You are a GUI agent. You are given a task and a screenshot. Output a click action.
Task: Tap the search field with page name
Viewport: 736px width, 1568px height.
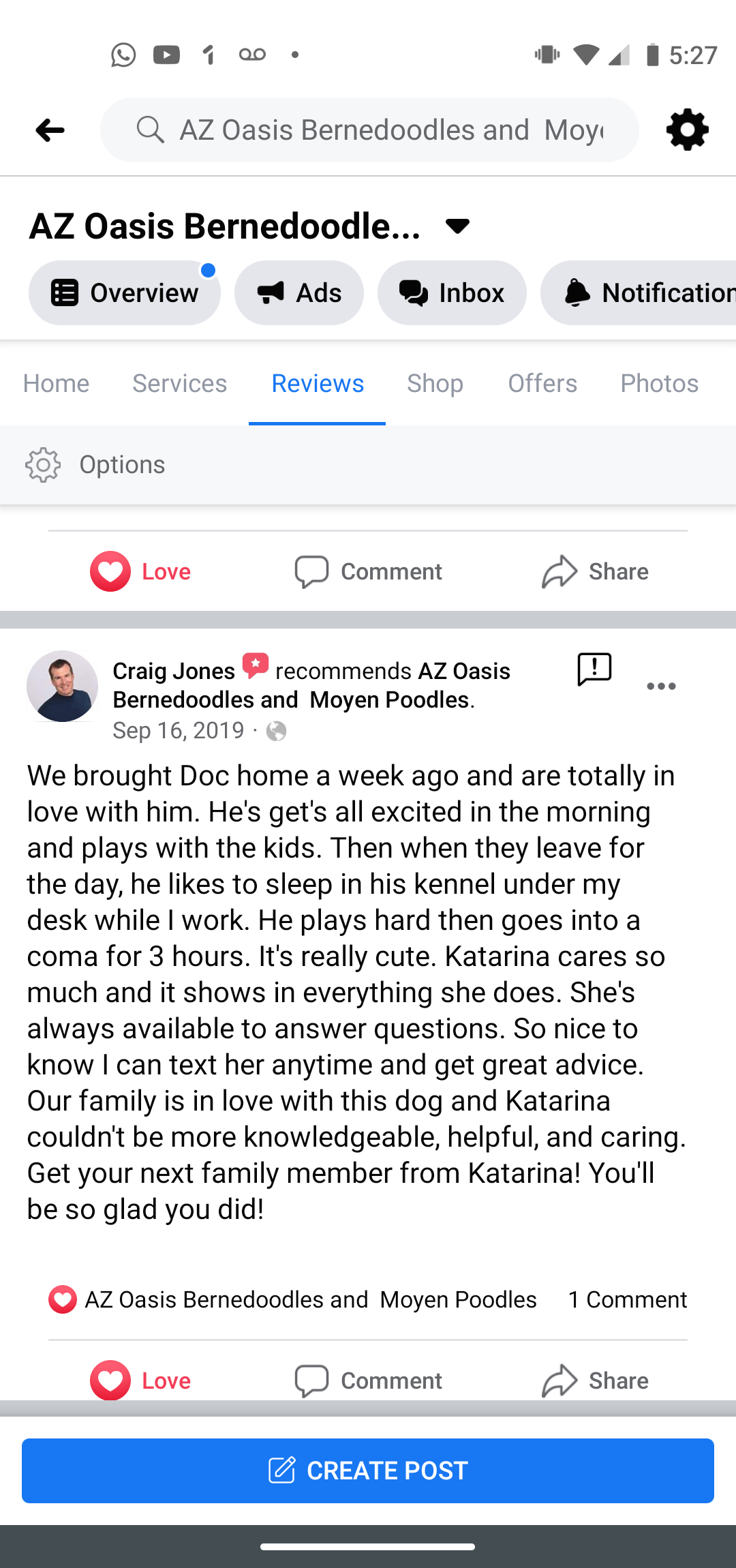coord(391,130)
